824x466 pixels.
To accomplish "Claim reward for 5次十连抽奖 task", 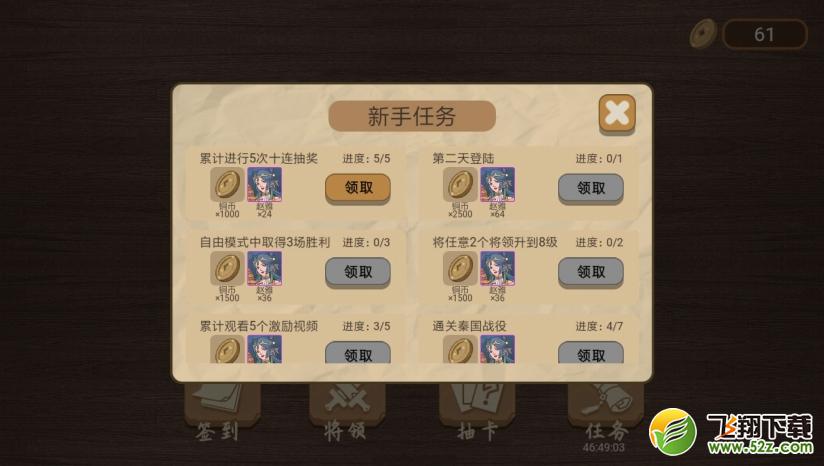I will (x=358, y=188).
